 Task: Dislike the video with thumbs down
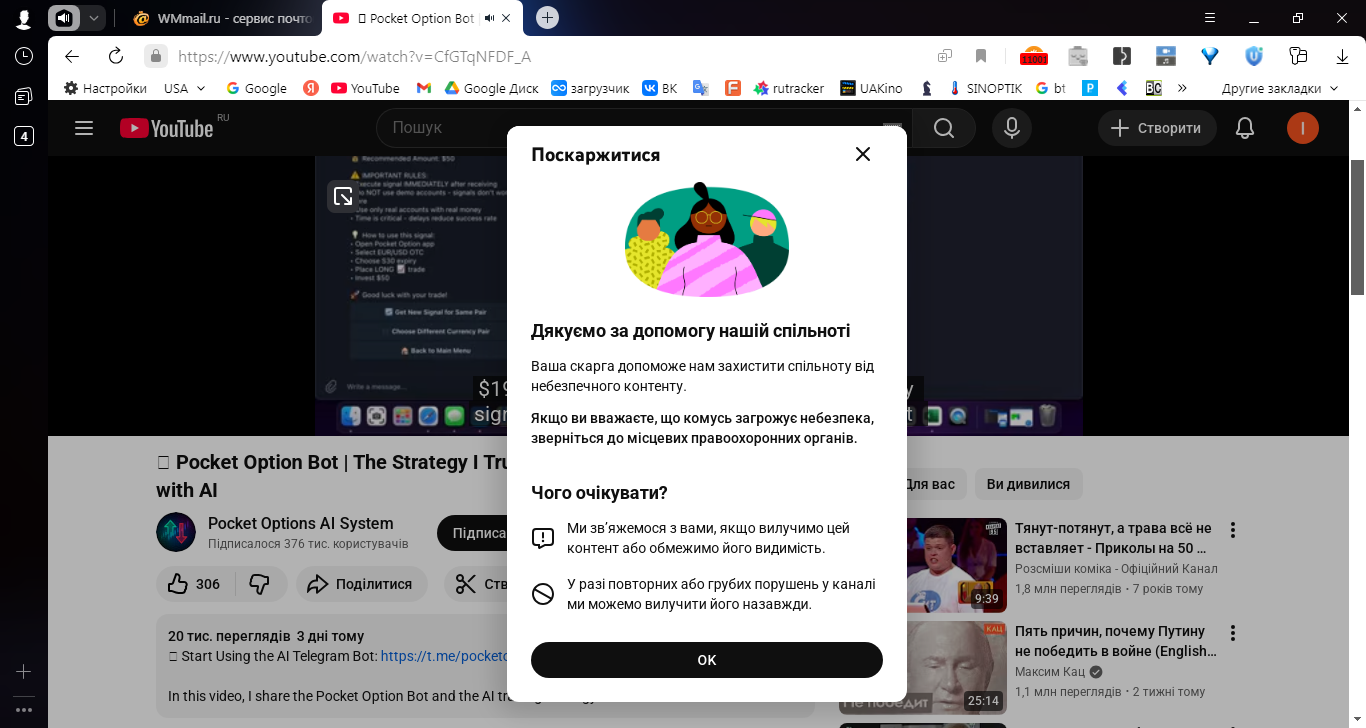tap(259, 584)
